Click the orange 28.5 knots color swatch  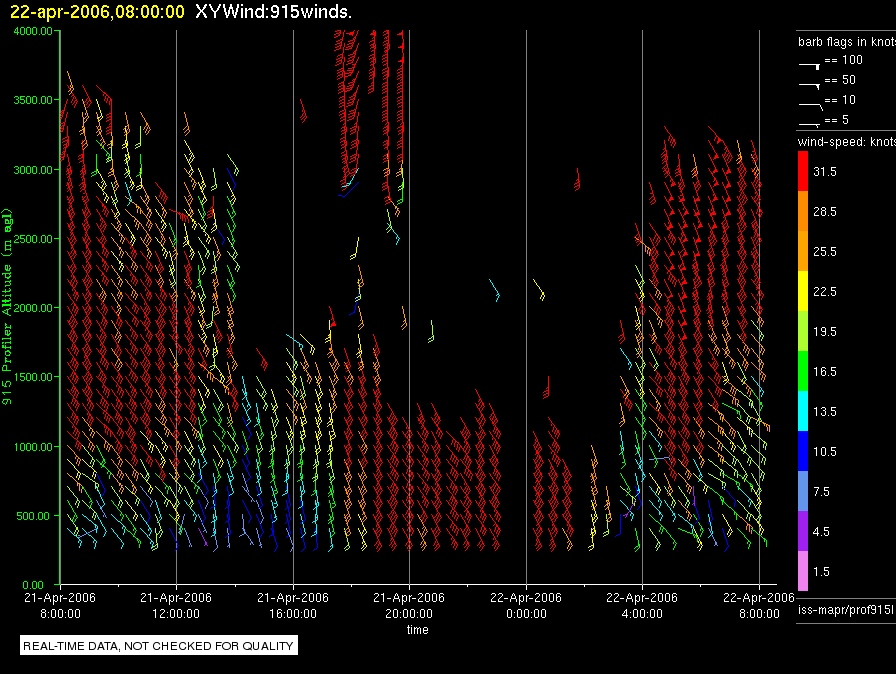coord(803,211)
